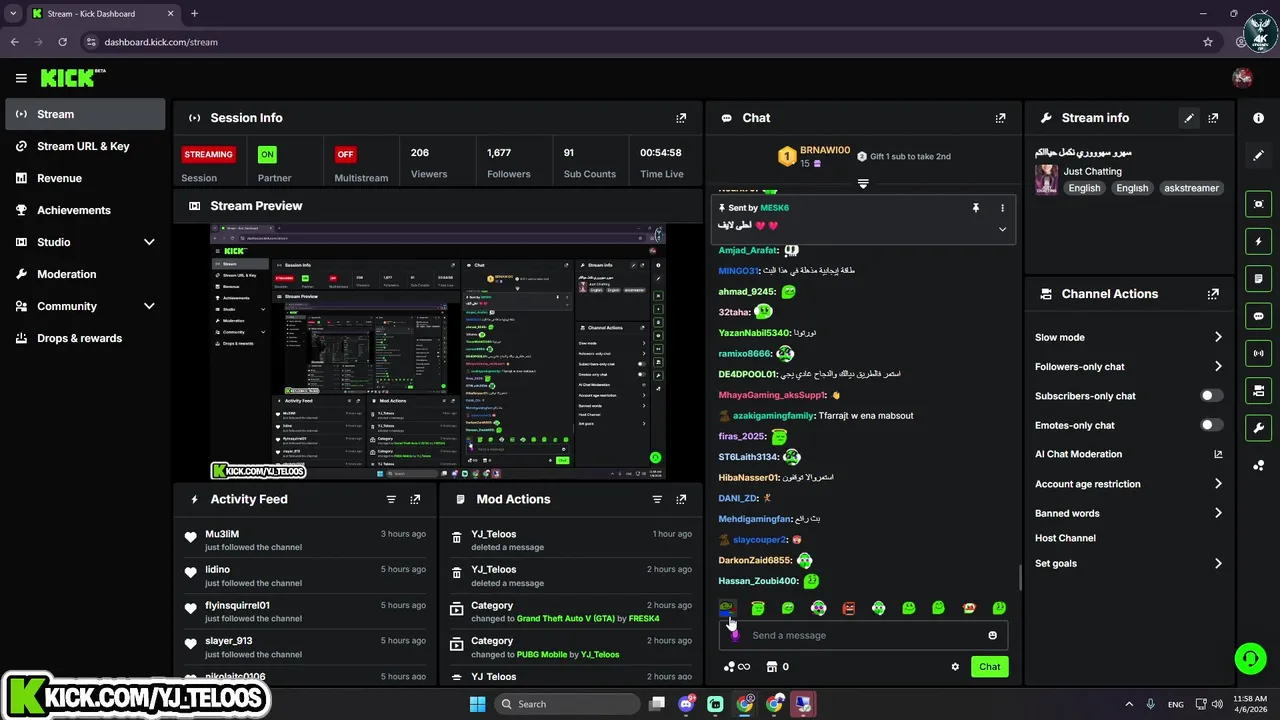Viewport: 1280px width, 720px height.
Task: Click Mu3liM in Activity Feed
Action: click(x=222, y=534)
